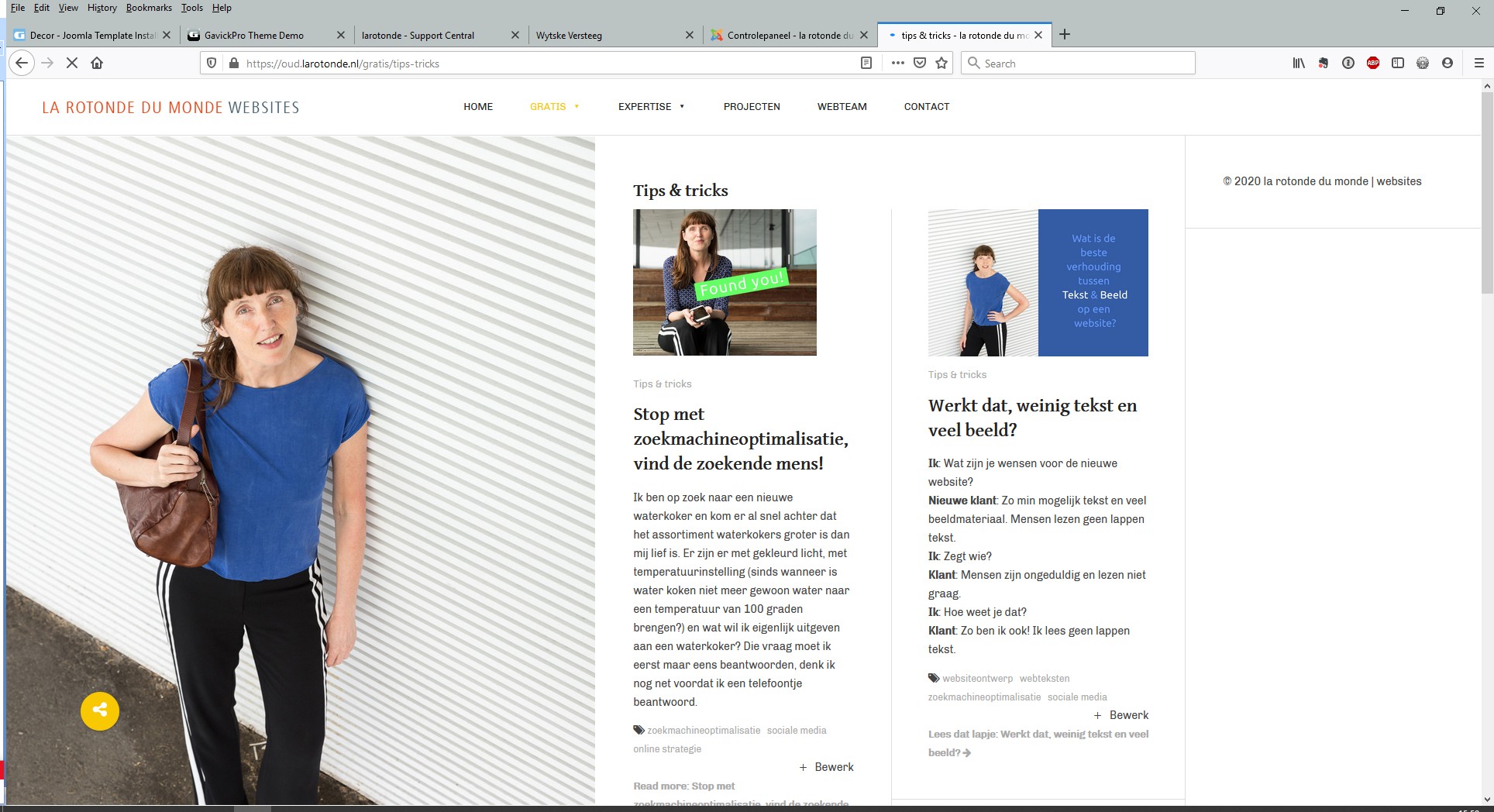Go to the HOME page
The width and height of the screenshot is (1494, 812).
pyautogui.click(x=478, y=107)
